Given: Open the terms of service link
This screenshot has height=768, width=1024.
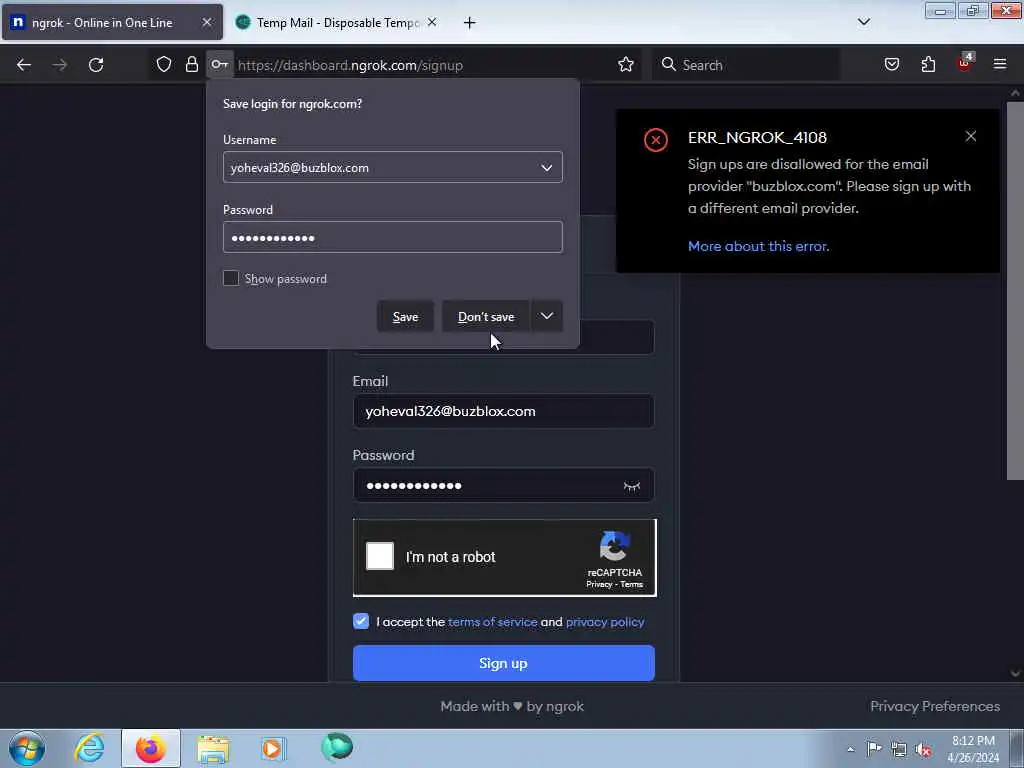Looking at the screenshot, I should click(492, 622).
